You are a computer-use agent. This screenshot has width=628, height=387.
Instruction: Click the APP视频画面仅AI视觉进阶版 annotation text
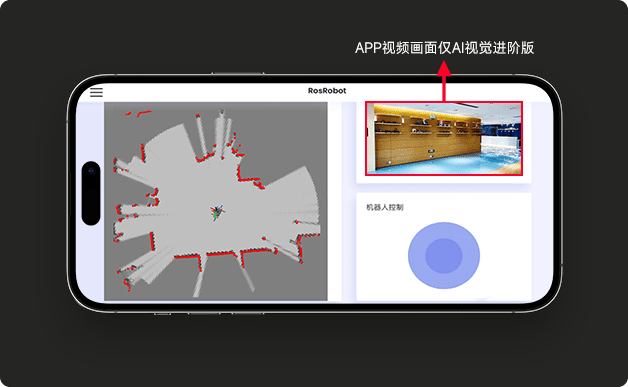point(444,48)
